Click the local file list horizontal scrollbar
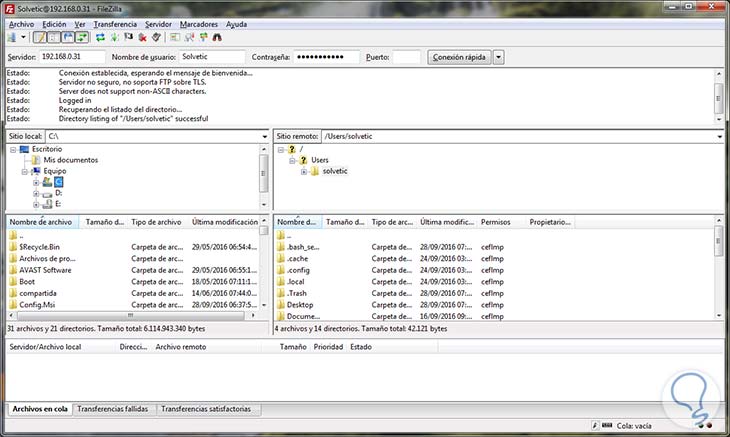The width and height of the screenshot is (730, 437). 131,316
